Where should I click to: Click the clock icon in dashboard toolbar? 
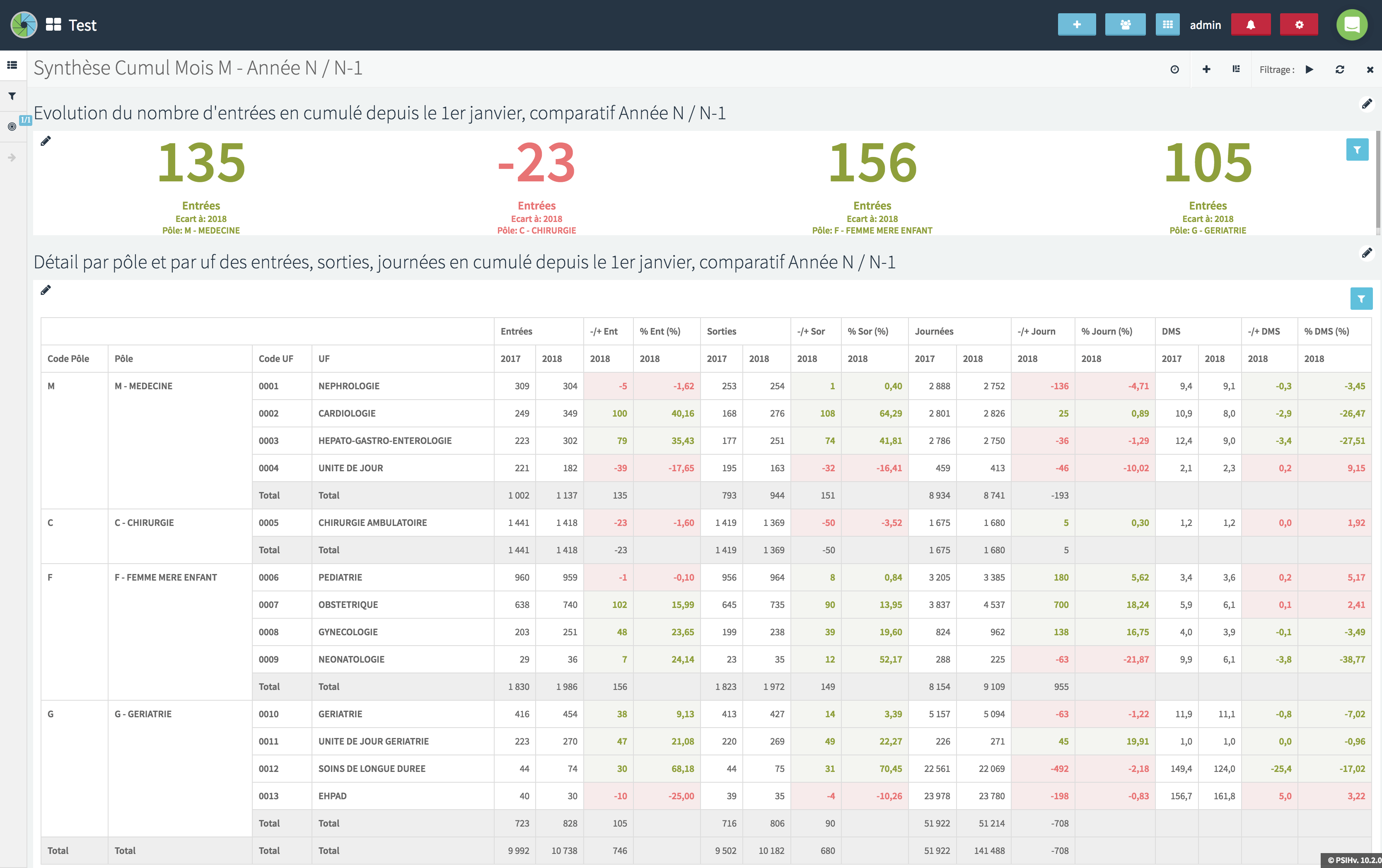coord(1174,70)
